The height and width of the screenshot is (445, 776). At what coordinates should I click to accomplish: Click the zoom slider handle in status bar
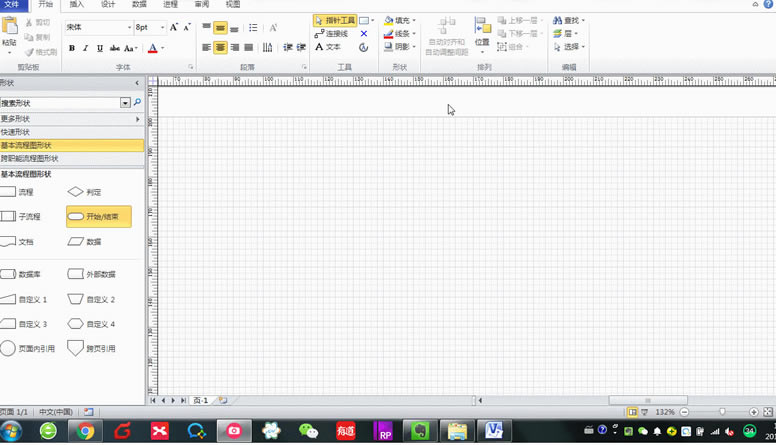[x=722, y=412]
